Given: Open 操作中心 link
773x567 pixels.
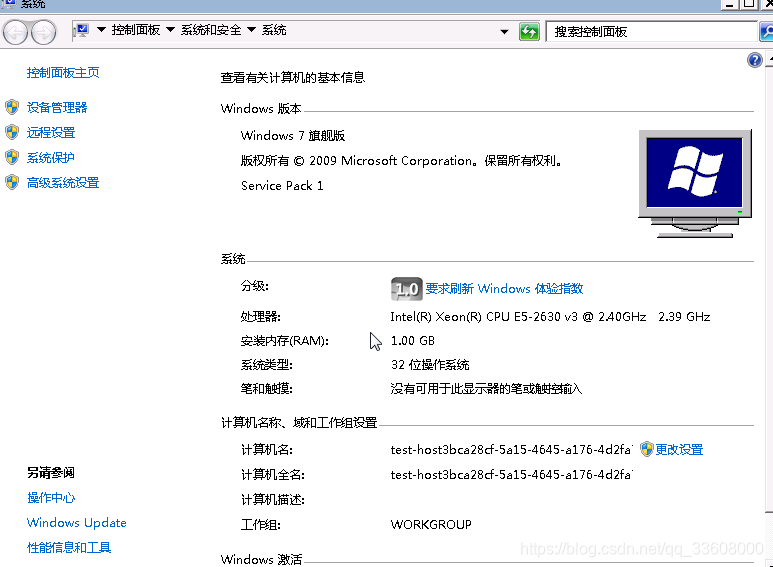Looking at the screenshot, I should [x=51, y=497].
